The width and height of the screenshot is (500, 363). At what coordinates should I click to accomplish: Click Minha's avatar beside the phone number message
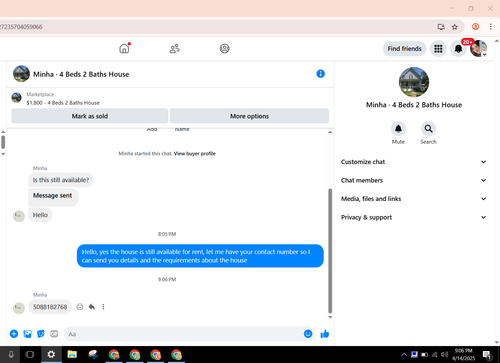pyautogui.click(x=19, y=308)
